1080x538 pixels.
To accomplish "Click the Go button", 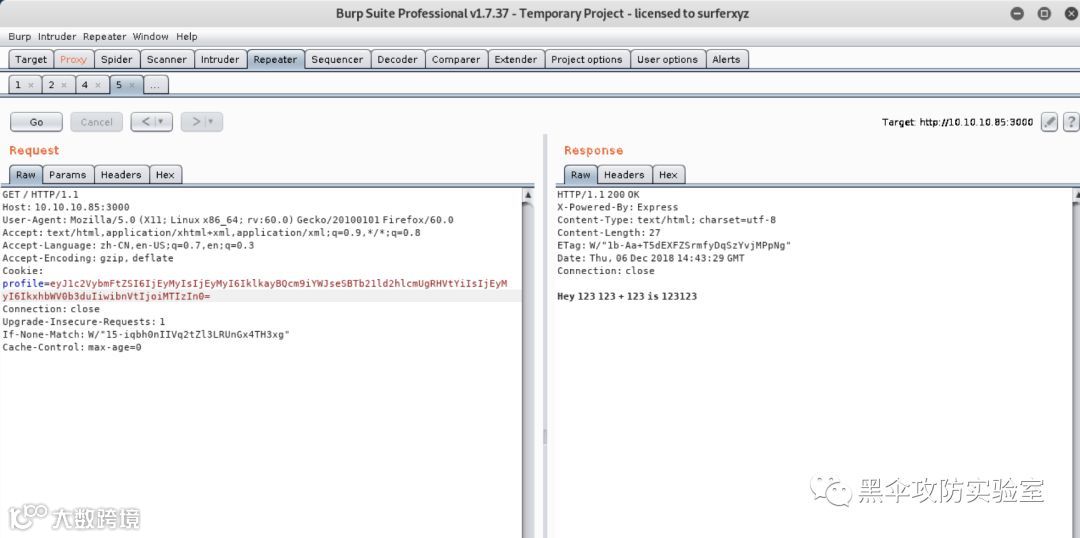I will (x=37, y=122).
